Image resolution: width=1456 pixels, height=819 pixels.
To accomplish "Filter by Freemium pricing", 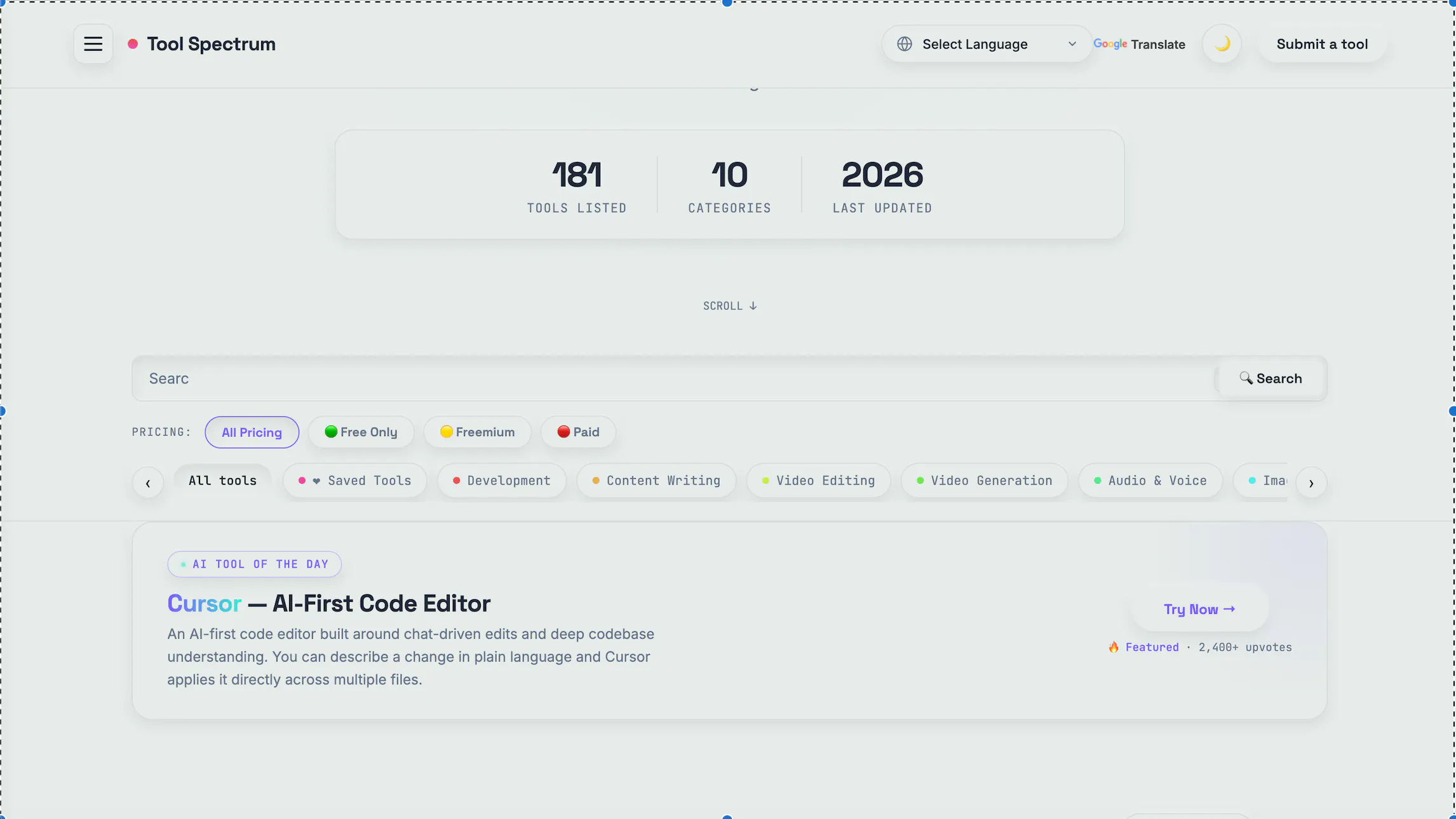I will (x=477, y=432).
